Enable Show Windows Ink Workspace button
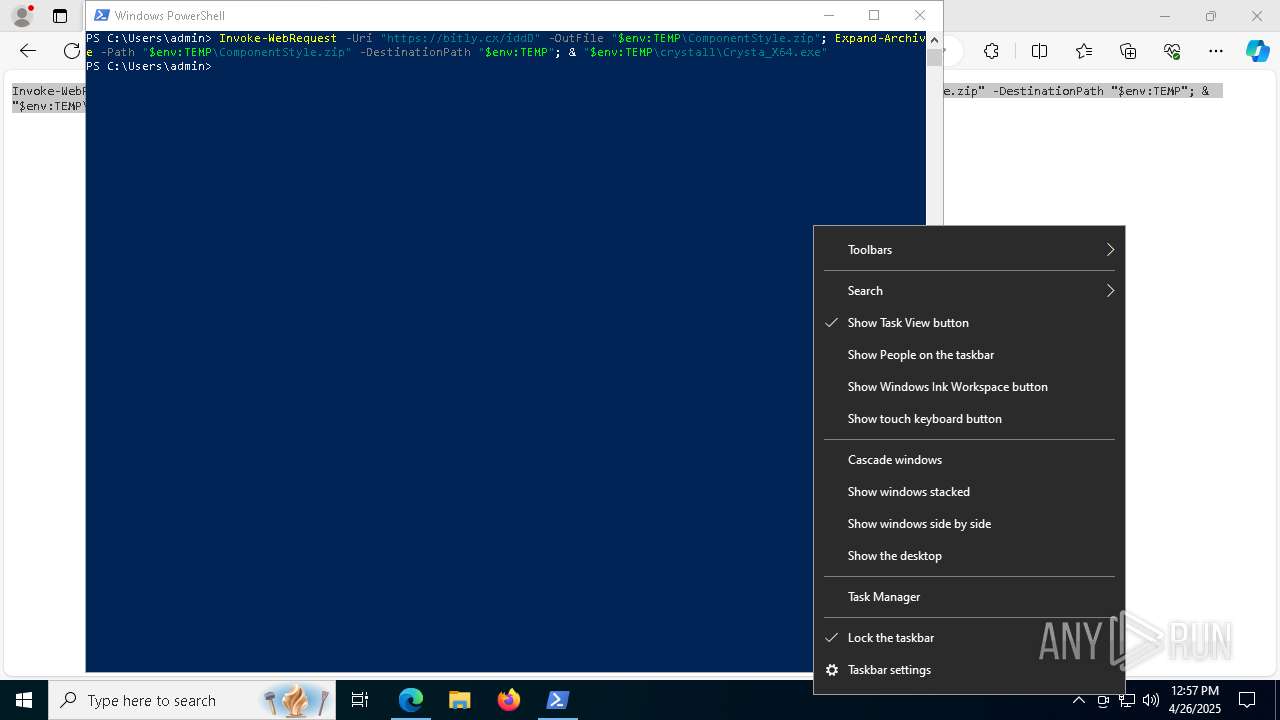1280x720 pixels. coord(969,387)
